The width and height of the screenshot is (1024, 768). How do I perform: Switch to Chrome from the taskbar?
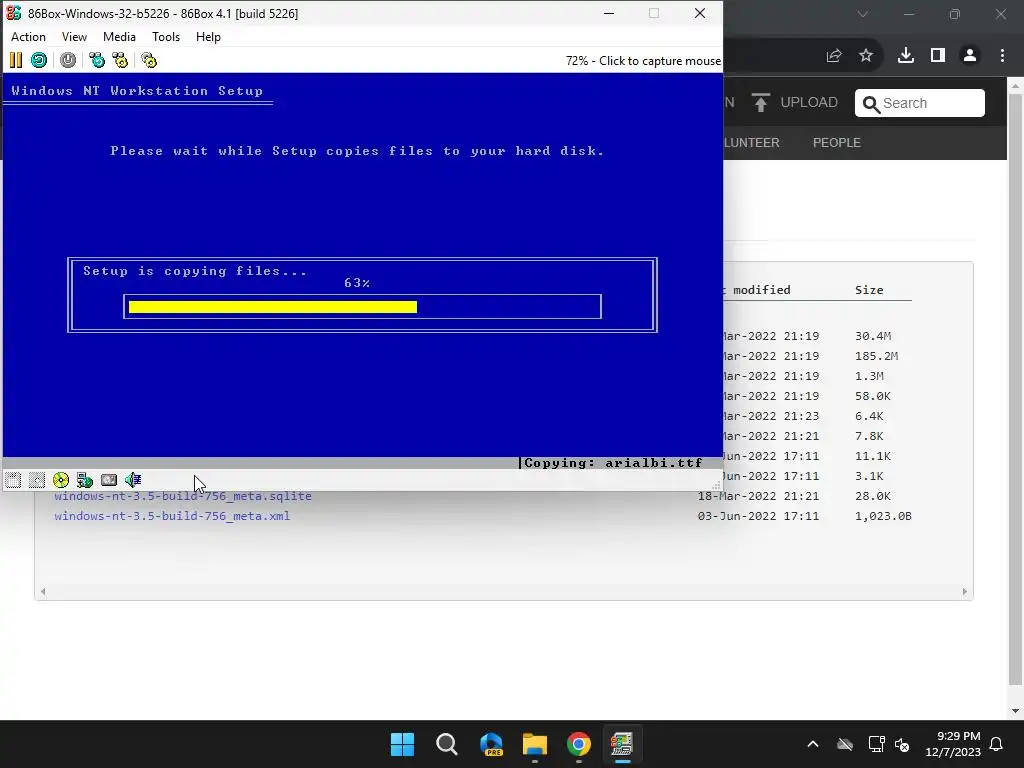[579, 744]
